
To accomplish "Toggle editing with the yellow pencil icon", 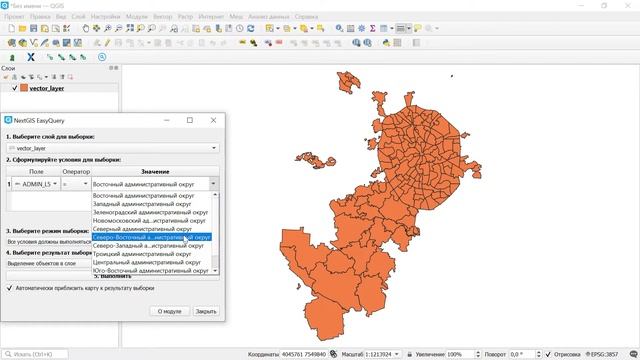I will point(107,42).
